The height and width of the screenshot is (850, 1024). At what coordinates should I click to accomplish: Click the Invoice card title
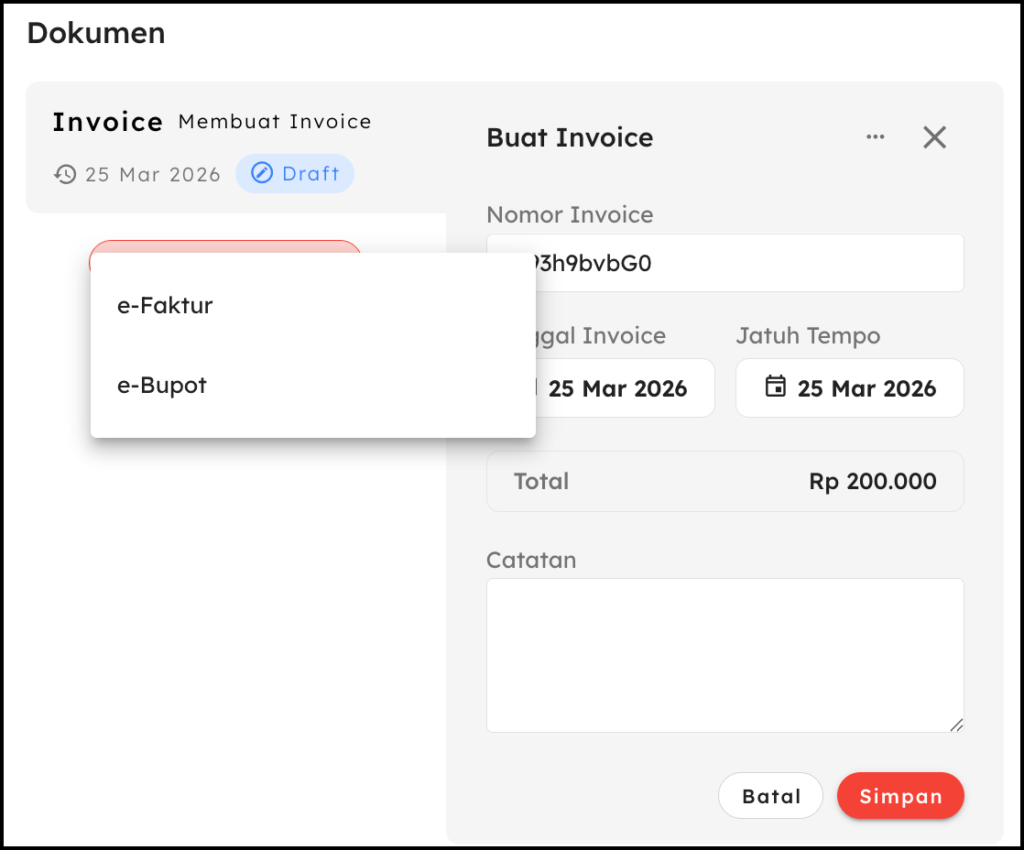click(107, 122)
